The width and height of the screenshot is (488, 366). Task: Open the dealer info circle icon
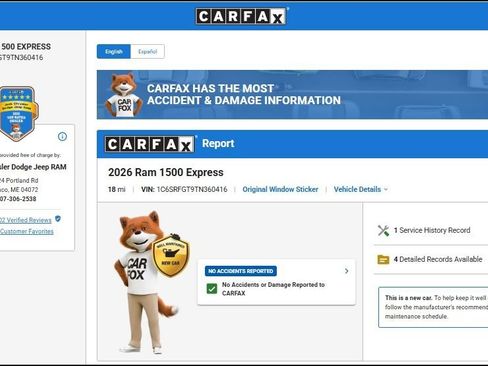(x=62, y=136)
